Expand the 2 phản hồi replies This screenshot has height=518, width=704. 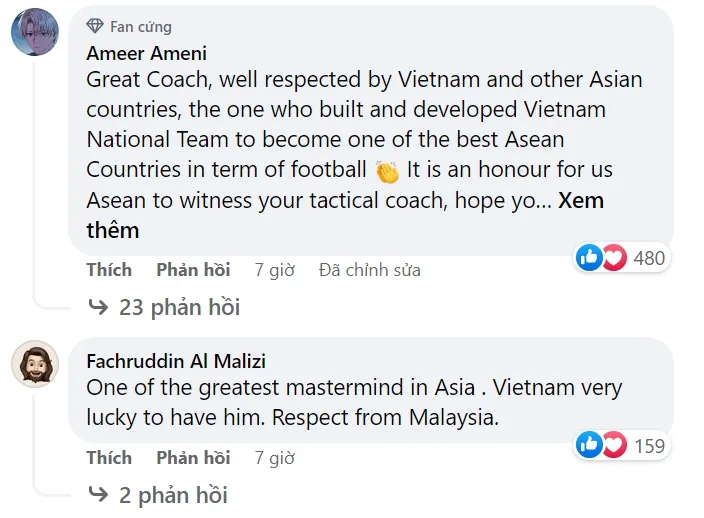172,494
